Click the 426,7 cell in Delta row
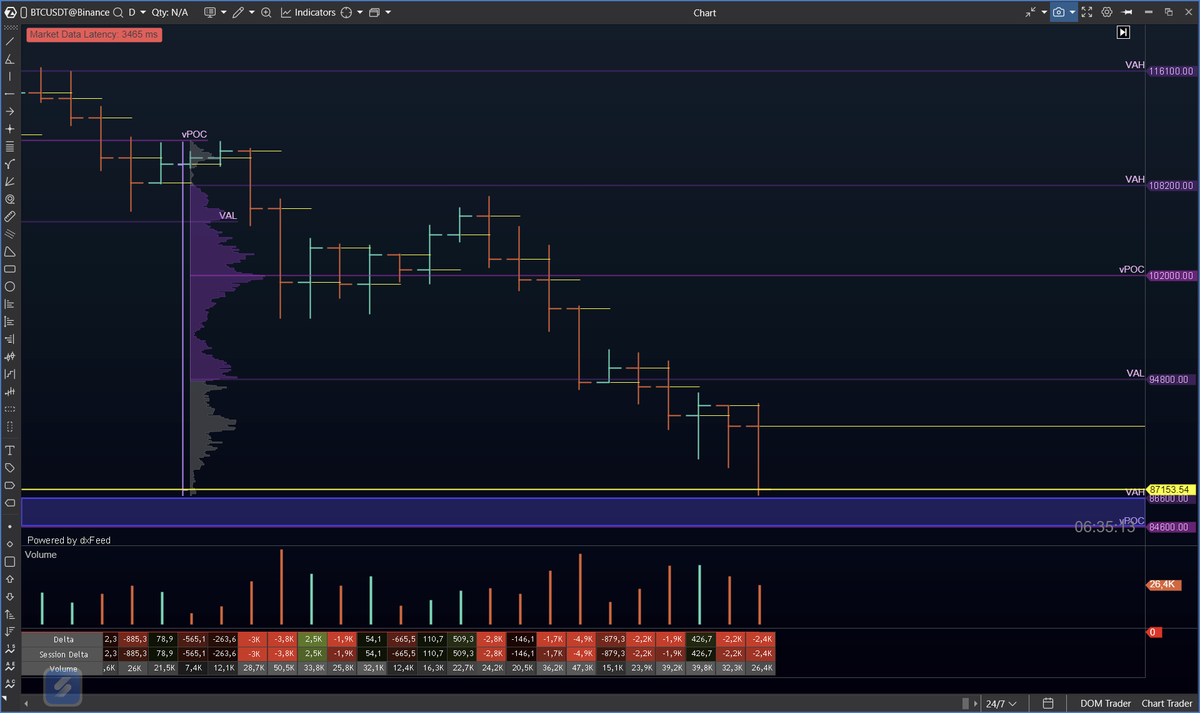This screenshot has height=713, width=1200. (700, 639)
